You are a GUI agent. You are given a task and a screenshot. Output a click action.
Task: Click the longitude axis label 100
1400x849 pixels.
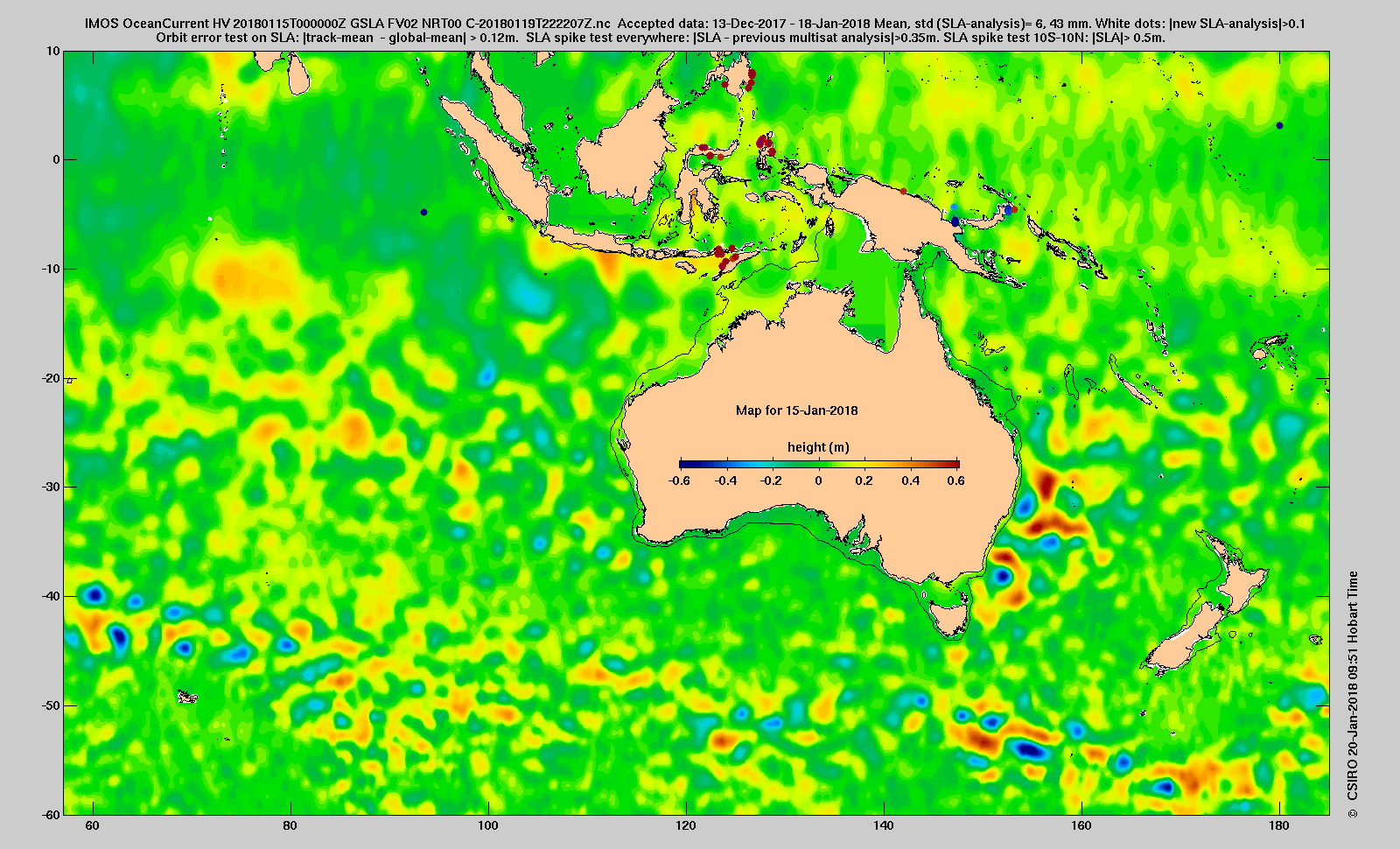(488, 826)
